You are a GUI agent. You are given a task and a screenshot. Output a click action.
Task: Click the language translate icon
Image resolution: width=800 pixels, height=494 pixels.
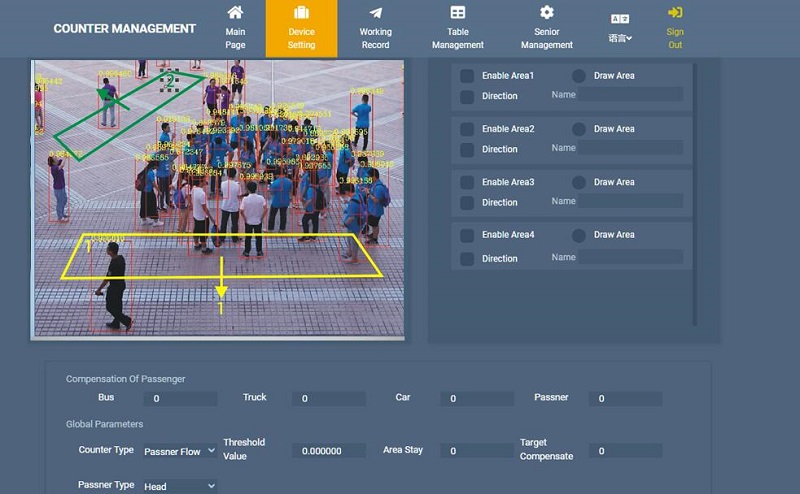(x=620, y=19)
